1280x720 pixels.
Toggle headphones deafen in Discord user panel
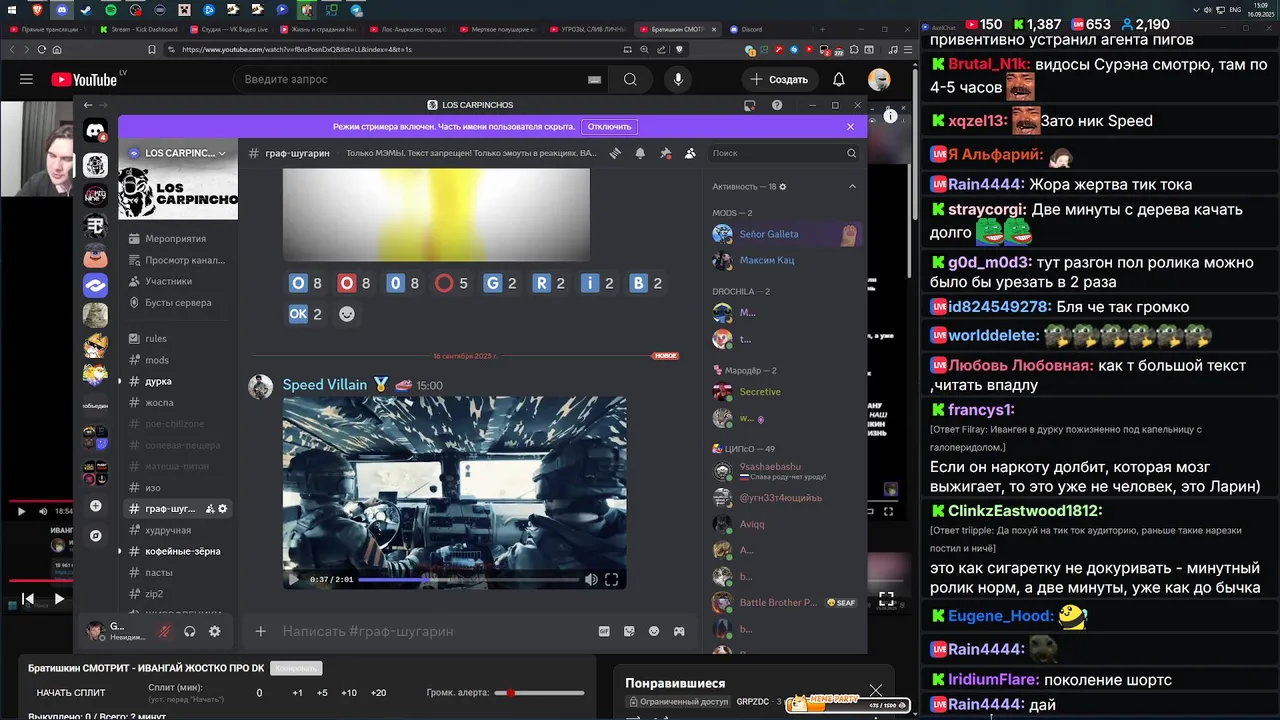(x=189, y=631)
